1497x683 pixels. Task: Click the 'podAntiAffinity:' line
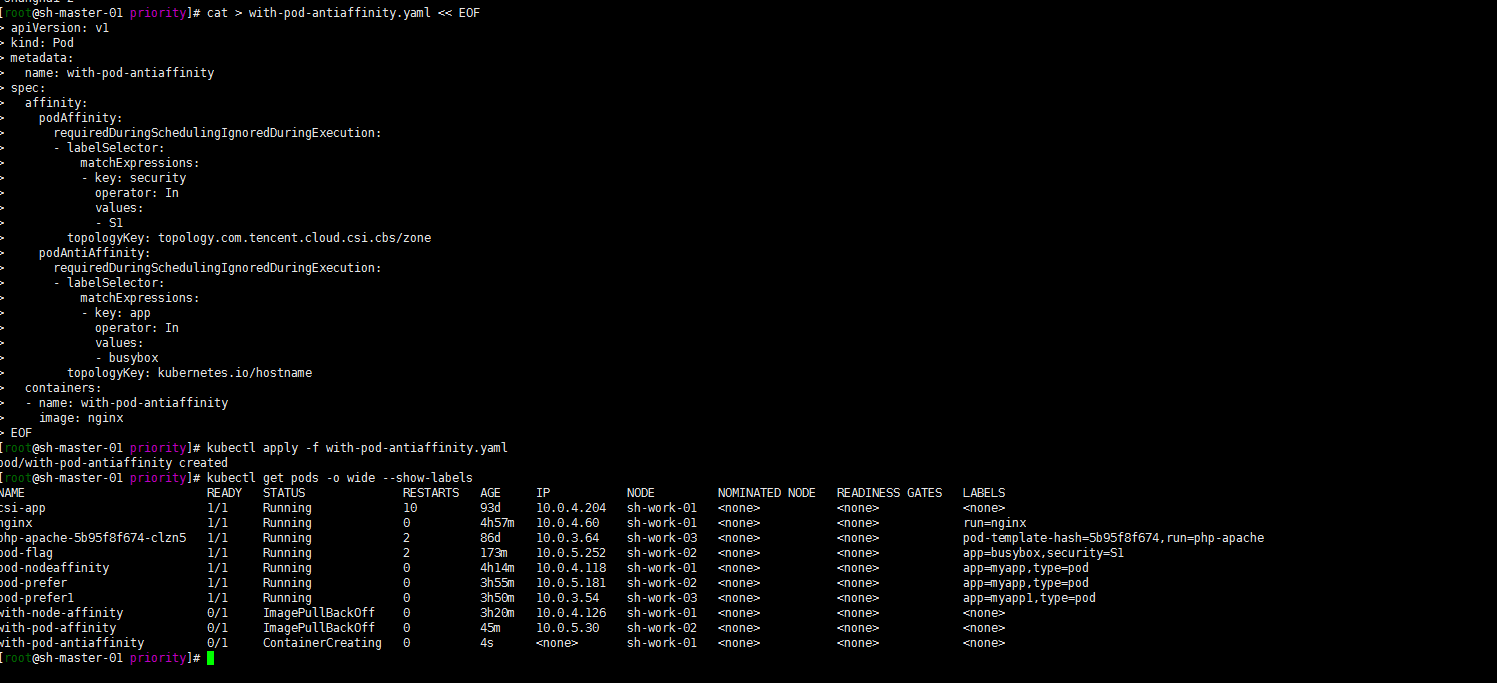click(95, 253)
